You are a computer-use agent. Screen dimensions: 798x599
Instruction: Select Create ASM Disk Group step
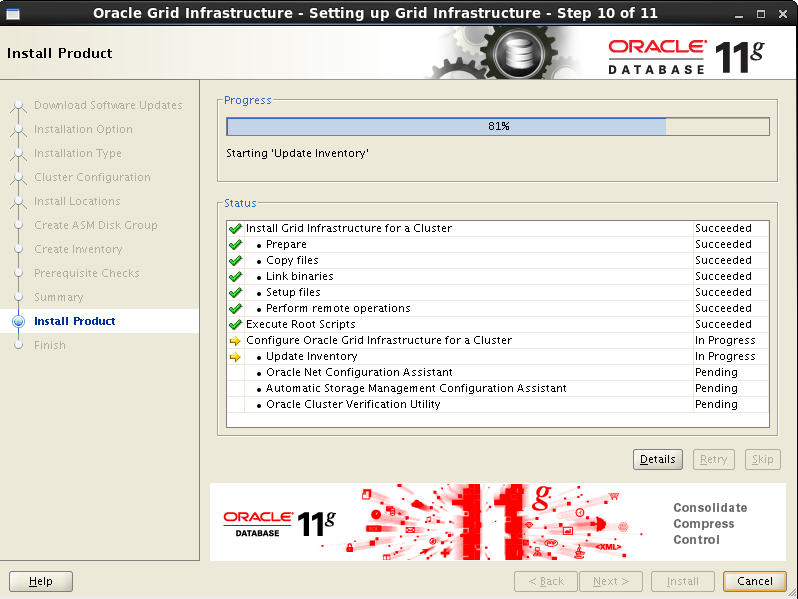coord(96,225)
